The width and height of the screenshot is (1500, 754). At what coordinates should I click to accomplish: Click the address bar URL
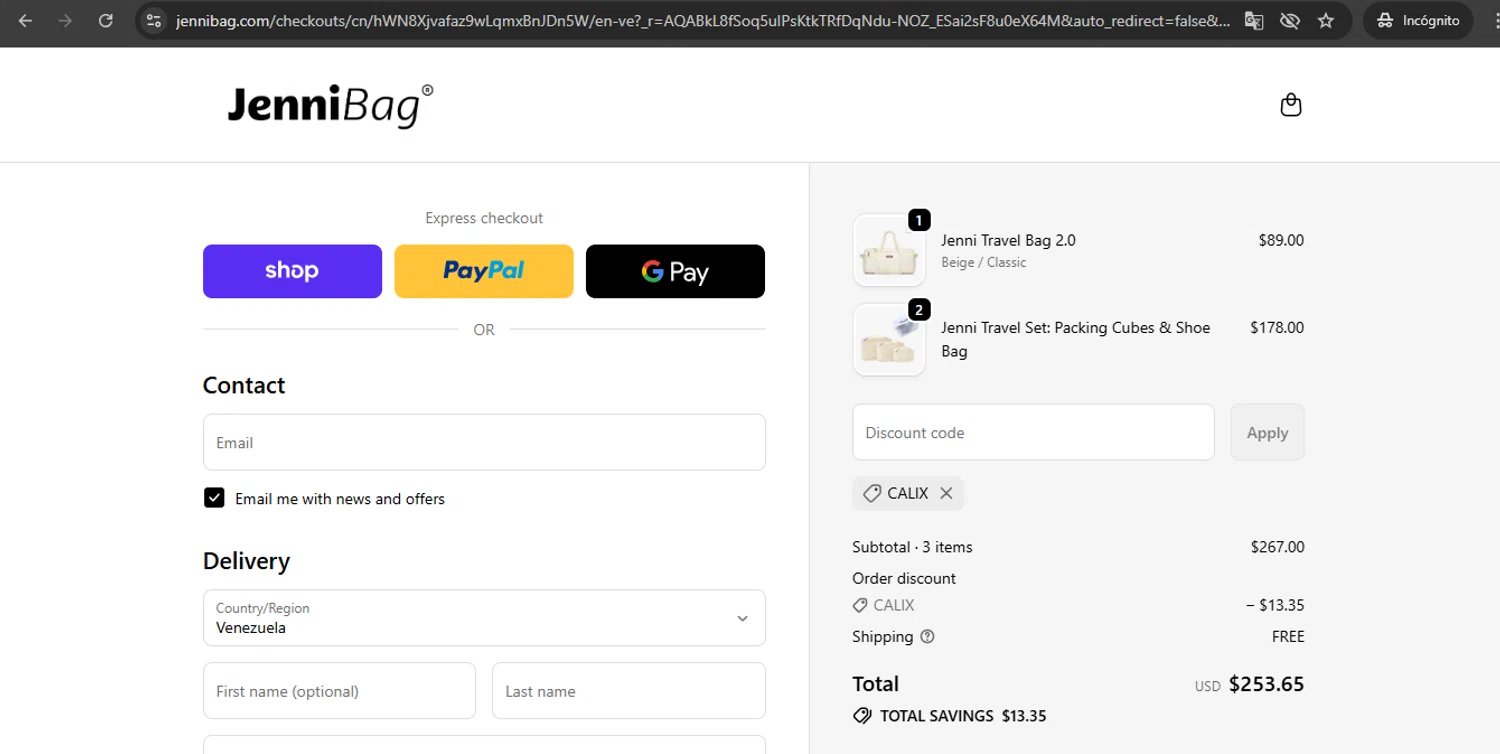[x=703, y=20]
